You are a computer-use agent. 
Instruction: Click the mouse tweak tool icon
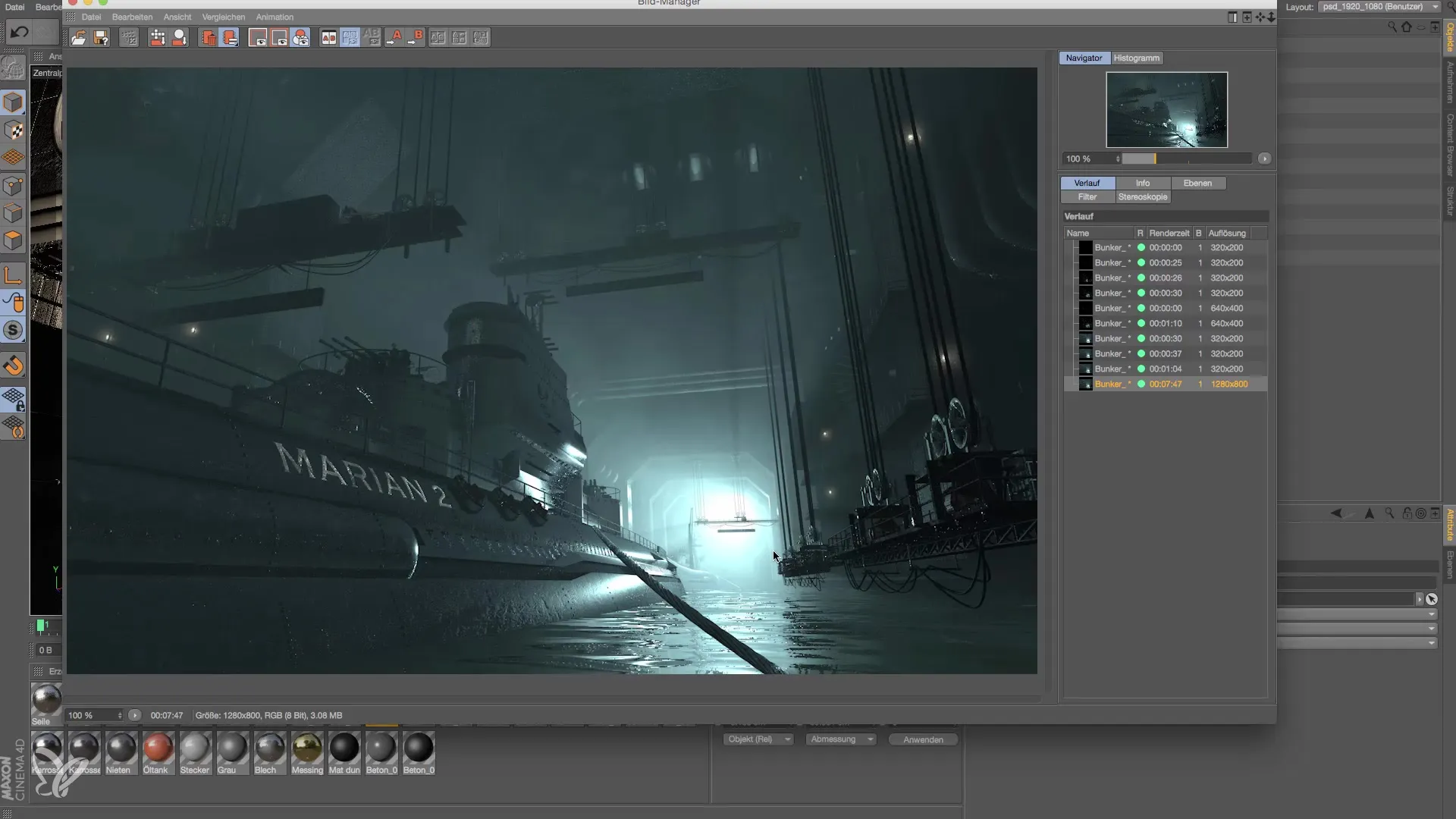(x=13, y=303)
